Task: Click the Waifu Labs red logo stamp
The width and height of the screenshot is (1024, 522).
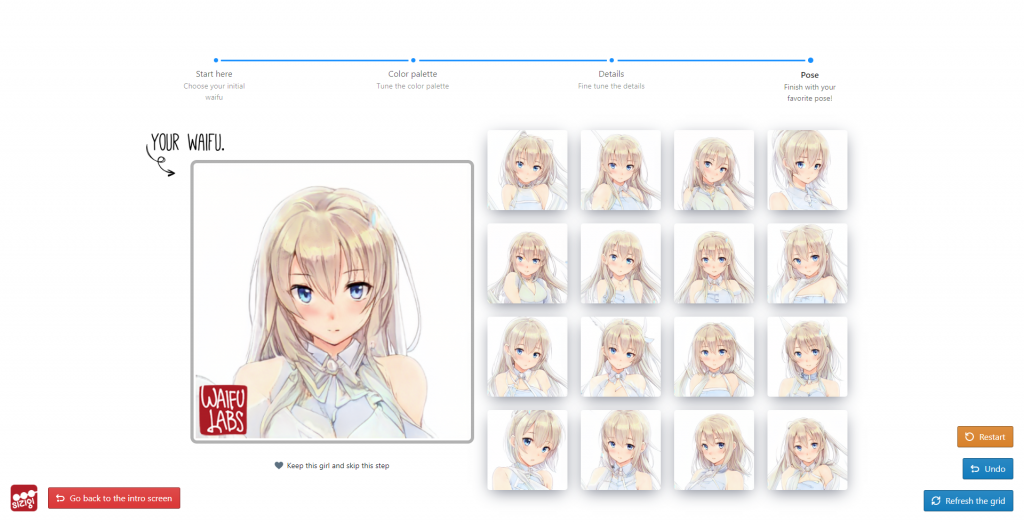Action: click(x=223, y=410)
